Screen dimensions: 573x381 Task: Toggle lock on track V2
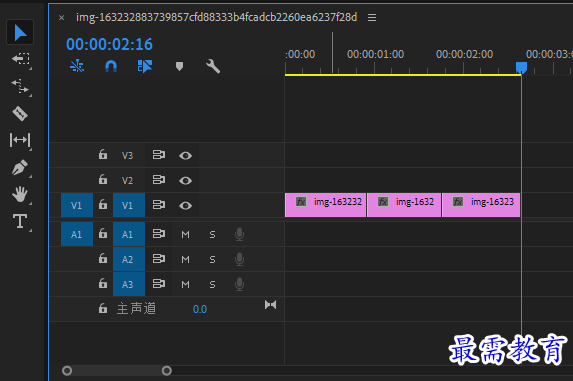[103, 179]
